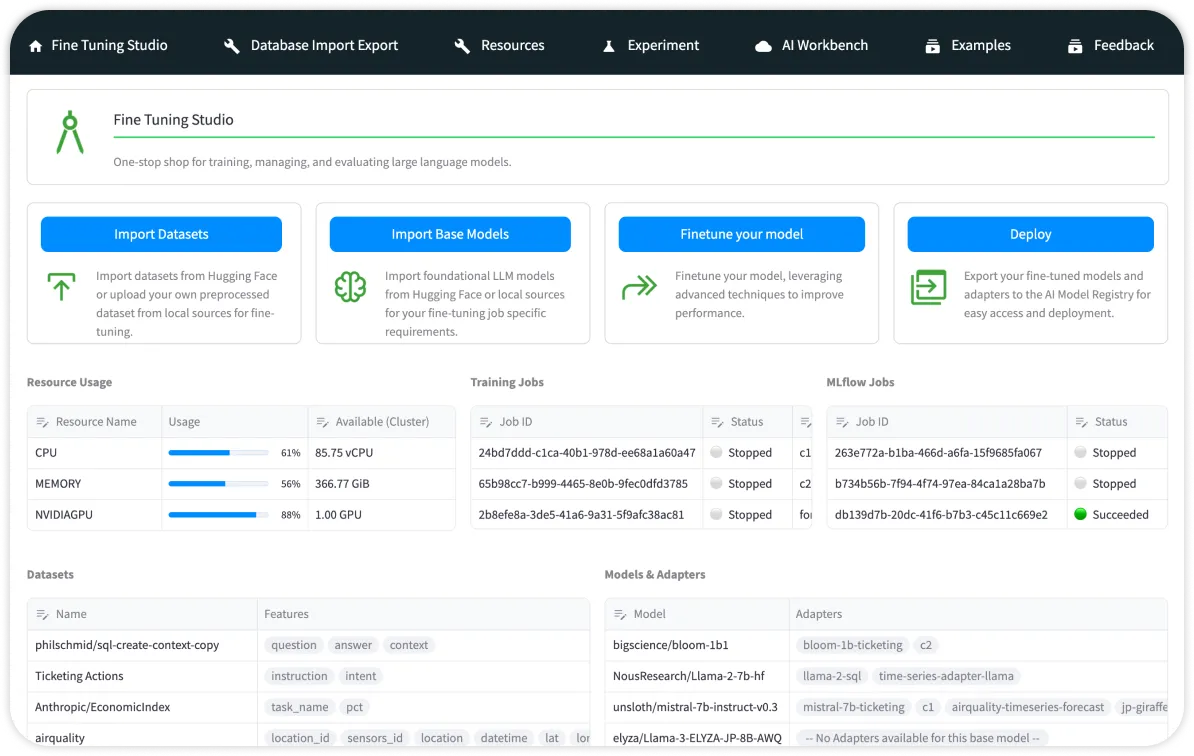The width and height of the screenshot is (1194, 756).
Task: Select model unsloth/mistral-7b-instruct-v0.3
Action: click(x=695, y=707)
